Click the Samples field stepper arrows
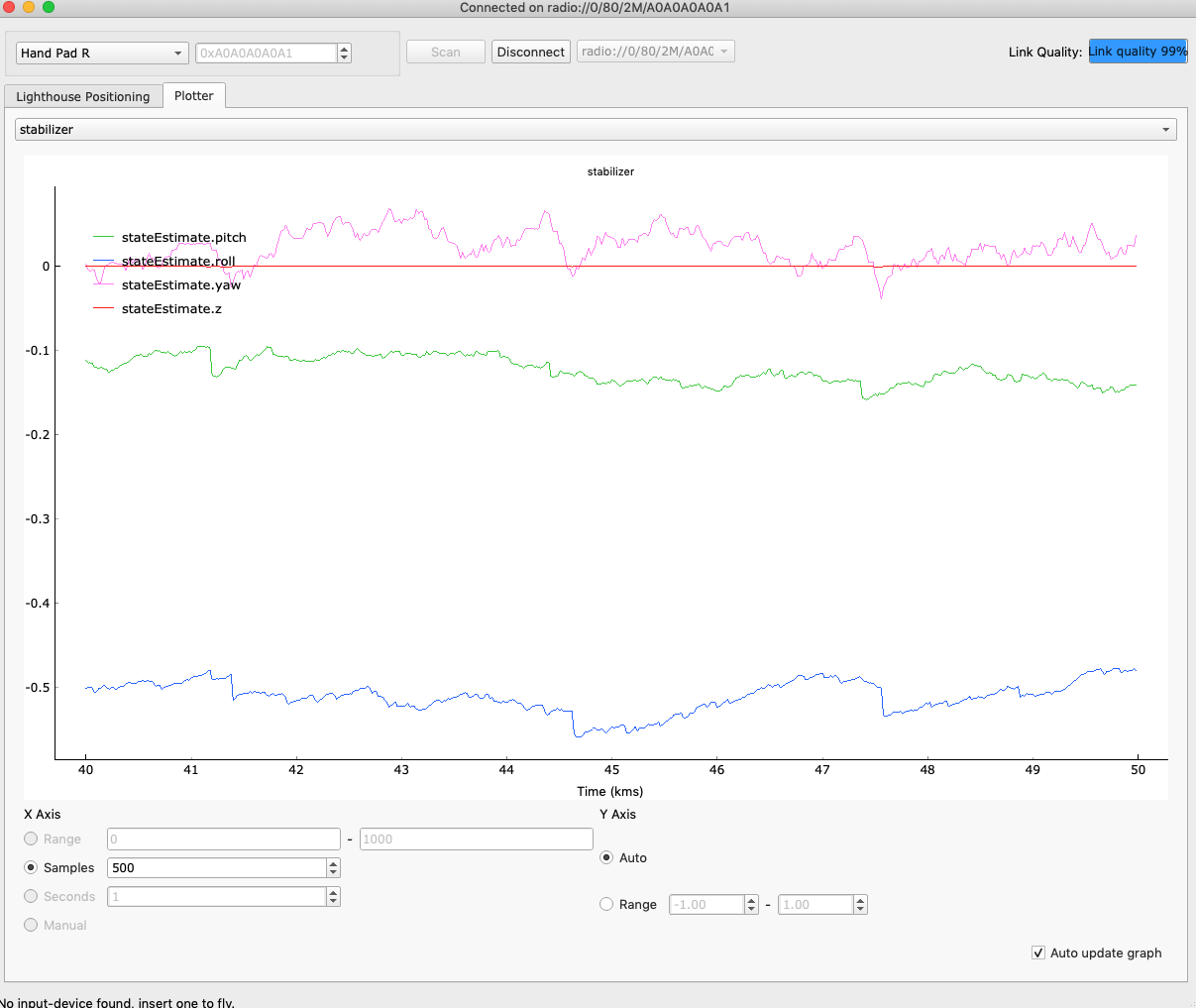Screen dimensions: 1196x1008 pyautogui.click(x=333, y=867)
